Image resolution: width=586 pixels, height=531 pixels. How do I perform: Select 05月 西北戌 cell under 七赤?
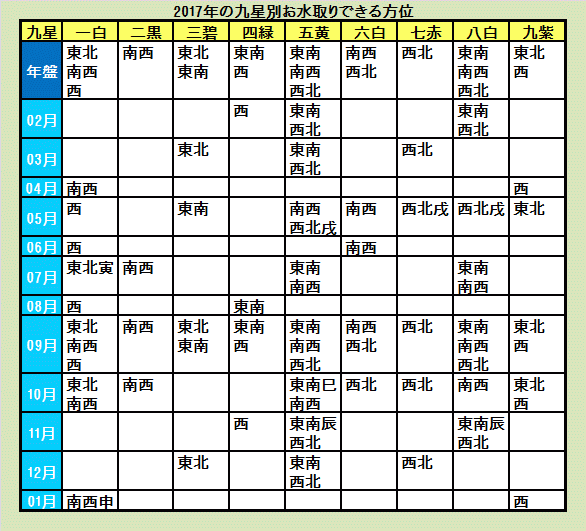click(425, 217)
